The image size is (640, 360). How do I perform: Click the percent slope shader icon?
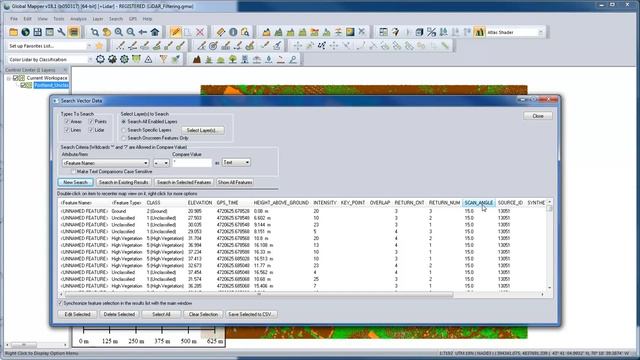coord(431,32)
